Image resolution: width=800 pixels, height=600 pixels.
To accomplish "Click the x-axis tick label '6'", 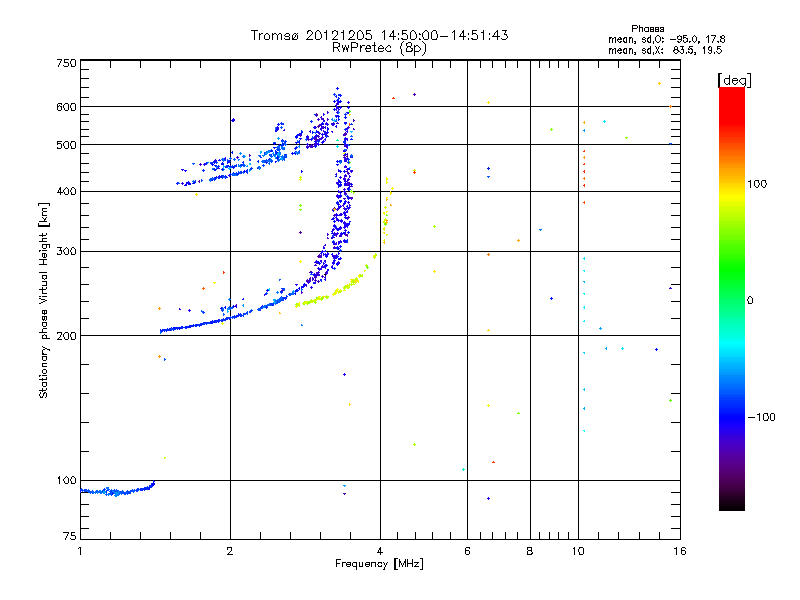I will coord(467,551).
